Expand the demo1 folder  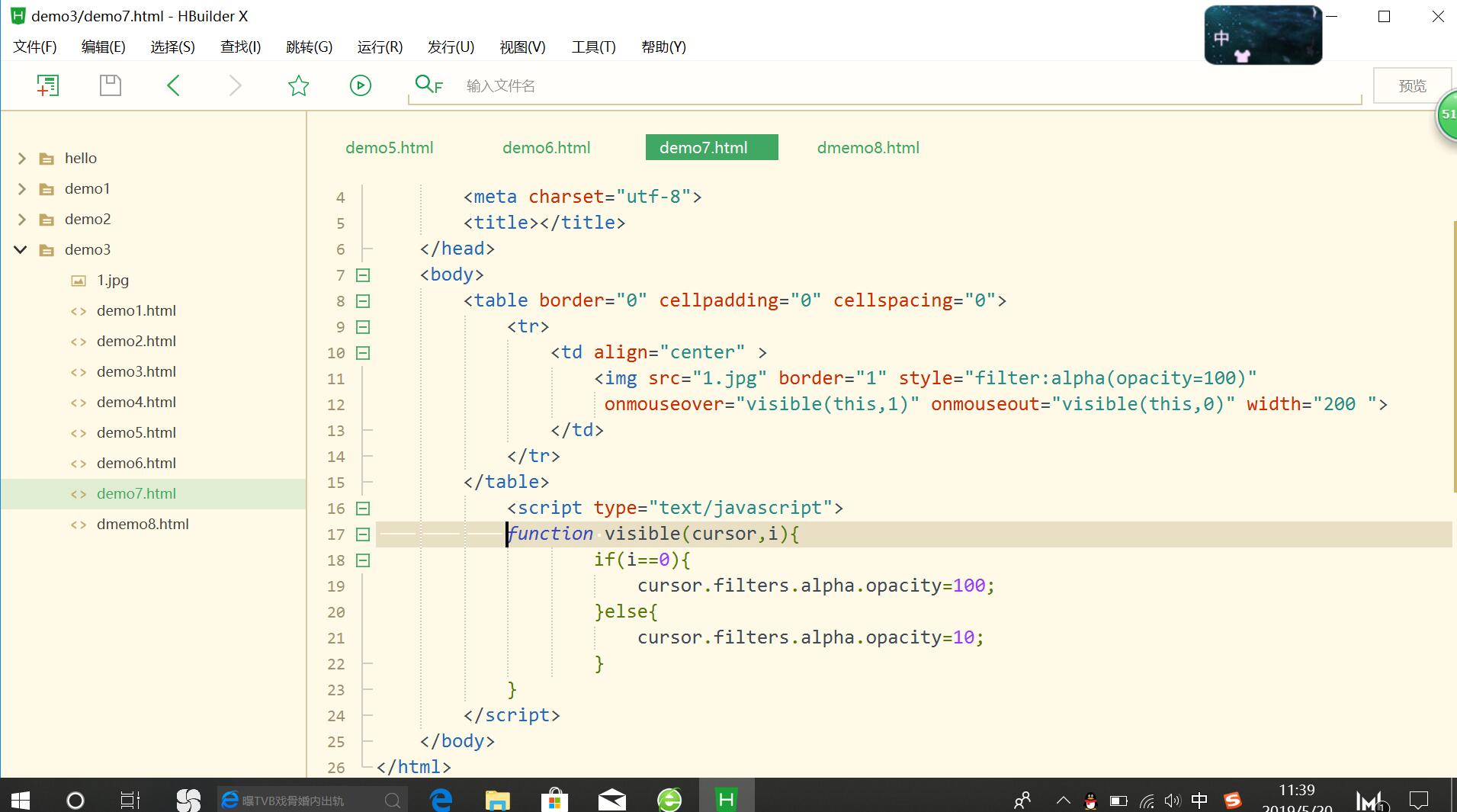click(22, 189)
